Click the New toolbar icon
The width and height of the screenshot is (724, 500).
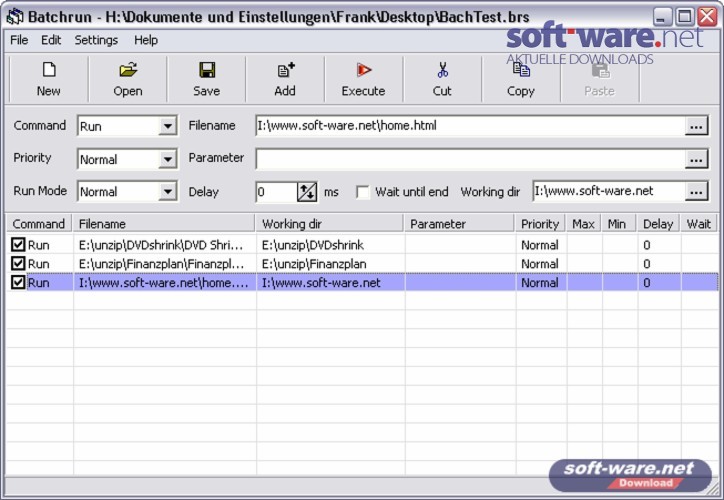click(x=49, y=70)
